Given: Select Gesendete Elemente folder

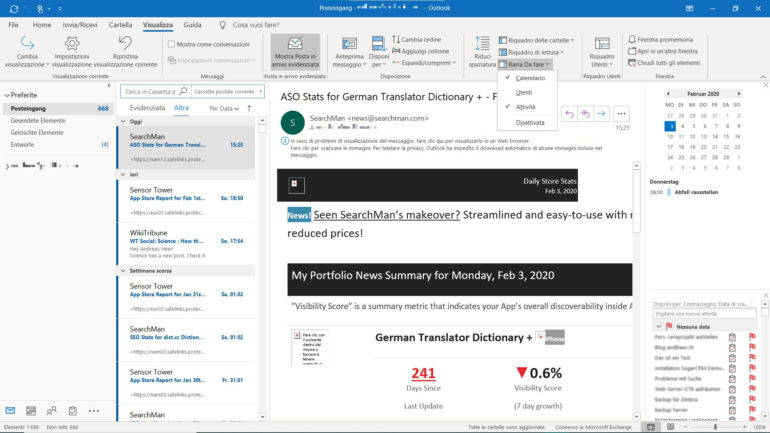Looking at the screenshot, I should point(38,121).
